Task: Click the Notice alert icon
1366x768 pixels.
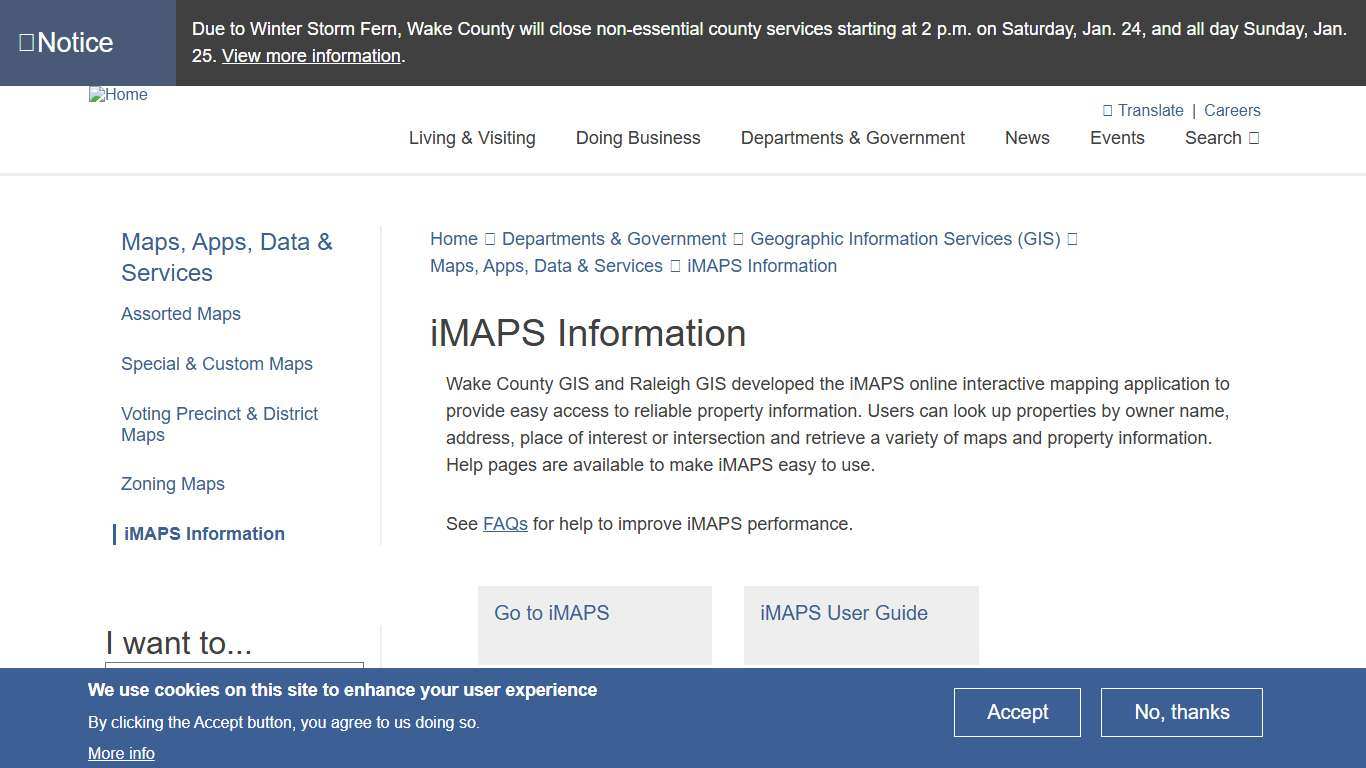Action: click(24, 41)
